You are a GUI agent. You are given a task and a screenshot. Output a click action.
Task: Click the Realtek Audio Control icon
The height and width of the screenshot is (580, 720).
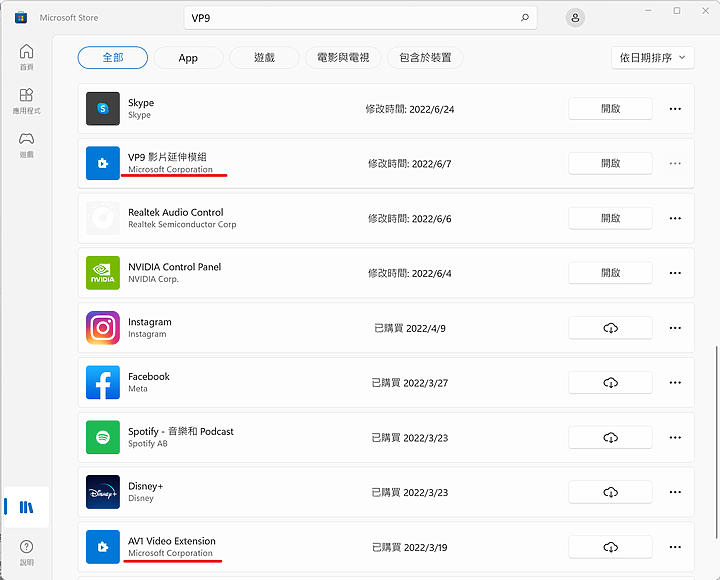click(x=103, y=218)
